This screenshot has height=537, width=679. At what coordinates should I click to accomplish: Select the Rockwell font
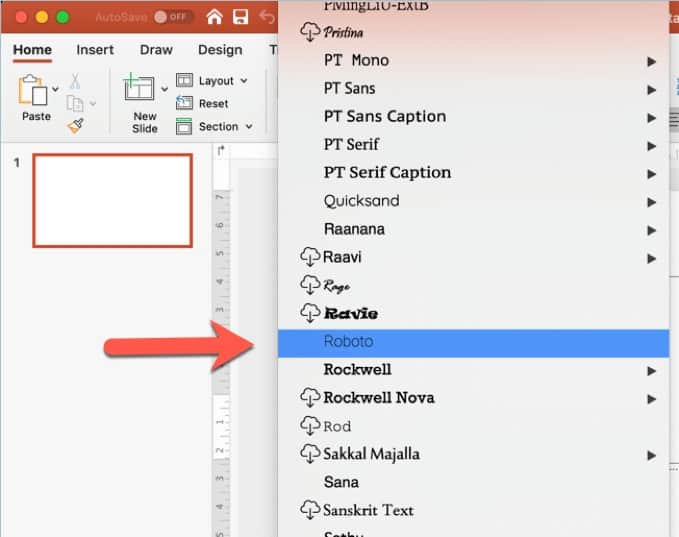click(473, 371)
